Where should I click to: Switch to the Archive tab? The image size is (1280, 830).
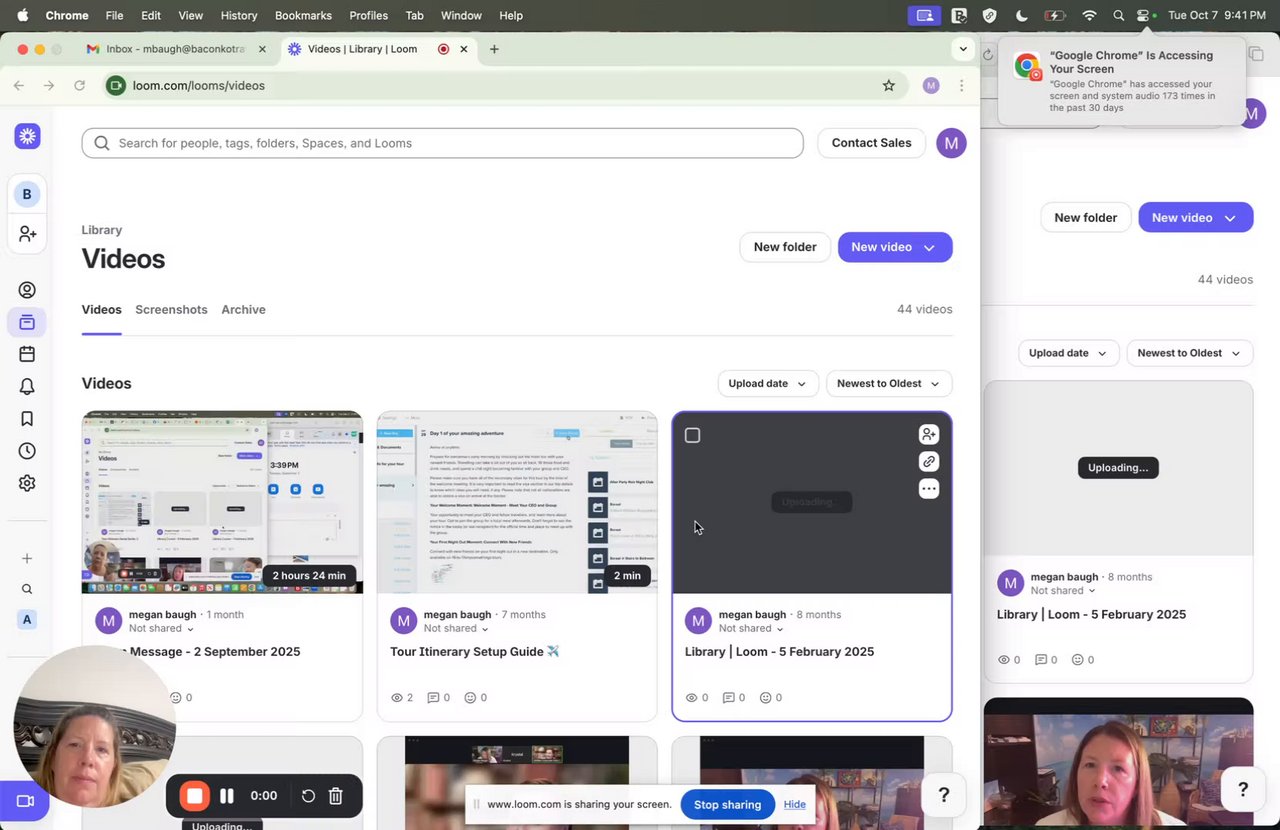pos(243,310)
